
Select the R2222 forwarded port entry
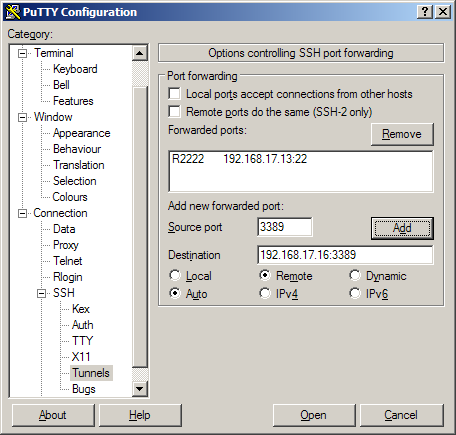tap(239, 159)
